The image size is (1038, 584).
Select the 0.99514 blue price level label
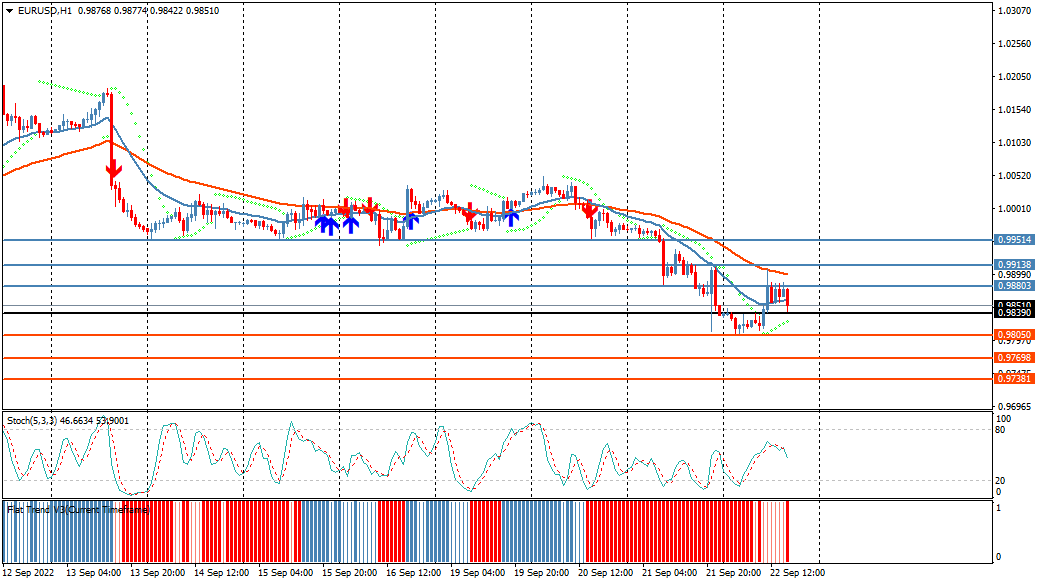coord(1014,240)
